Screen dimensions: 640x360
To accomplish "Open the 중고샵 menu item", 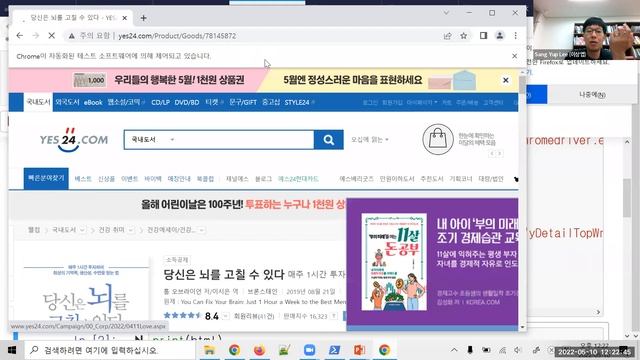I will (271, 102).
